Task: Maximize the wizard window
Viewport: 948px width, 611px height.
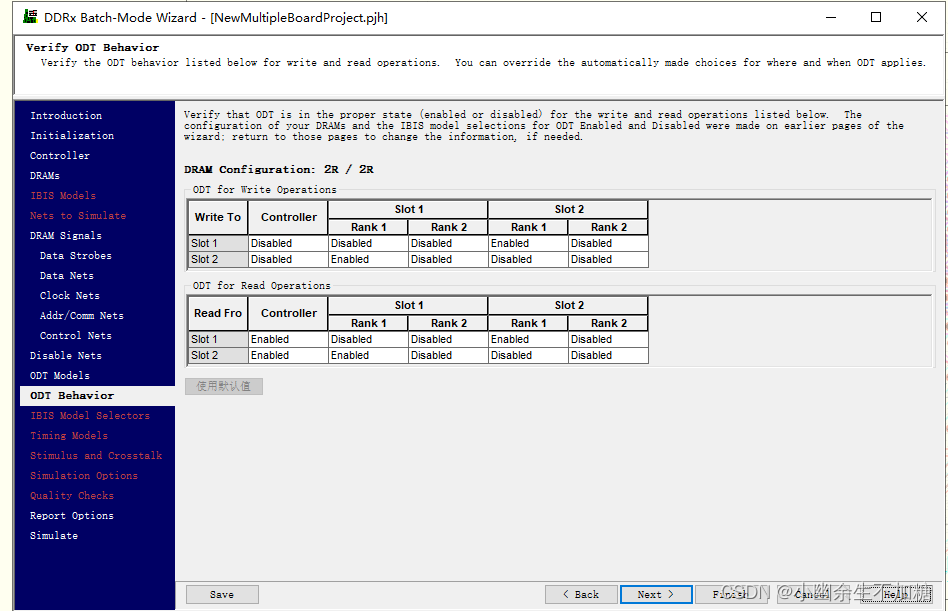Action: [x=875, y=17]
